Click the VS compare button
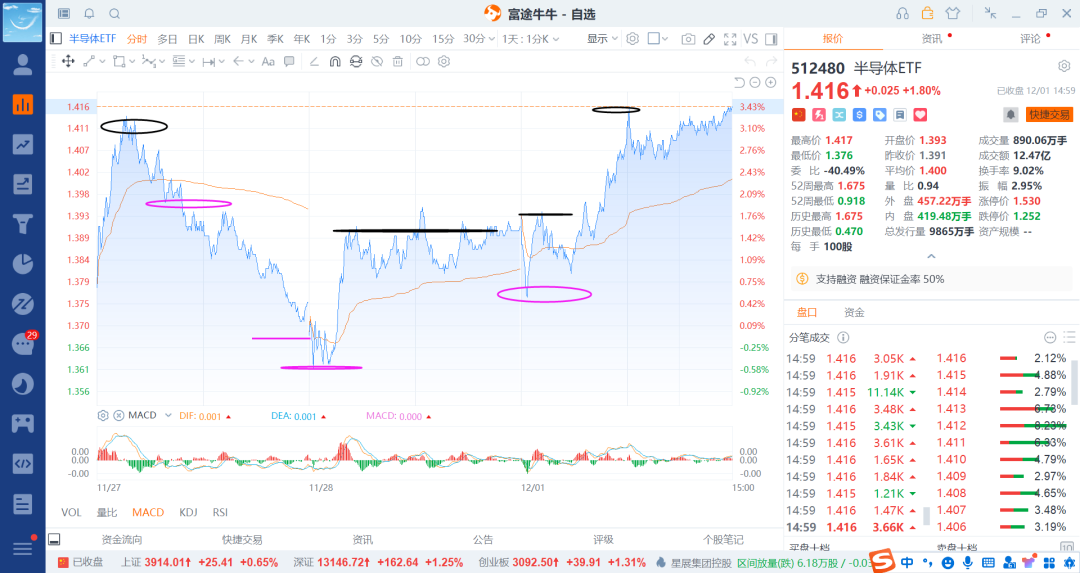This screenshot has width=1080, height=573. (751, 39)
